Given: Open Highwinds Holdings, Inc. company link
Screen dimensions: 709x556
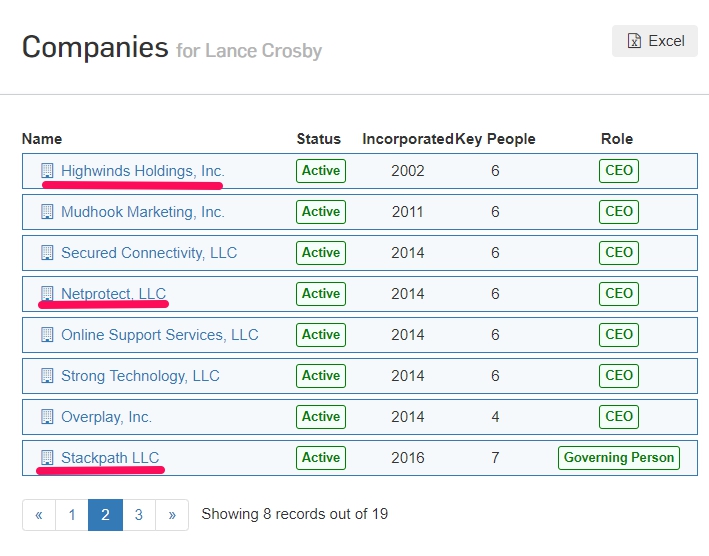Looking at the screenshot, I should [143, 171].
